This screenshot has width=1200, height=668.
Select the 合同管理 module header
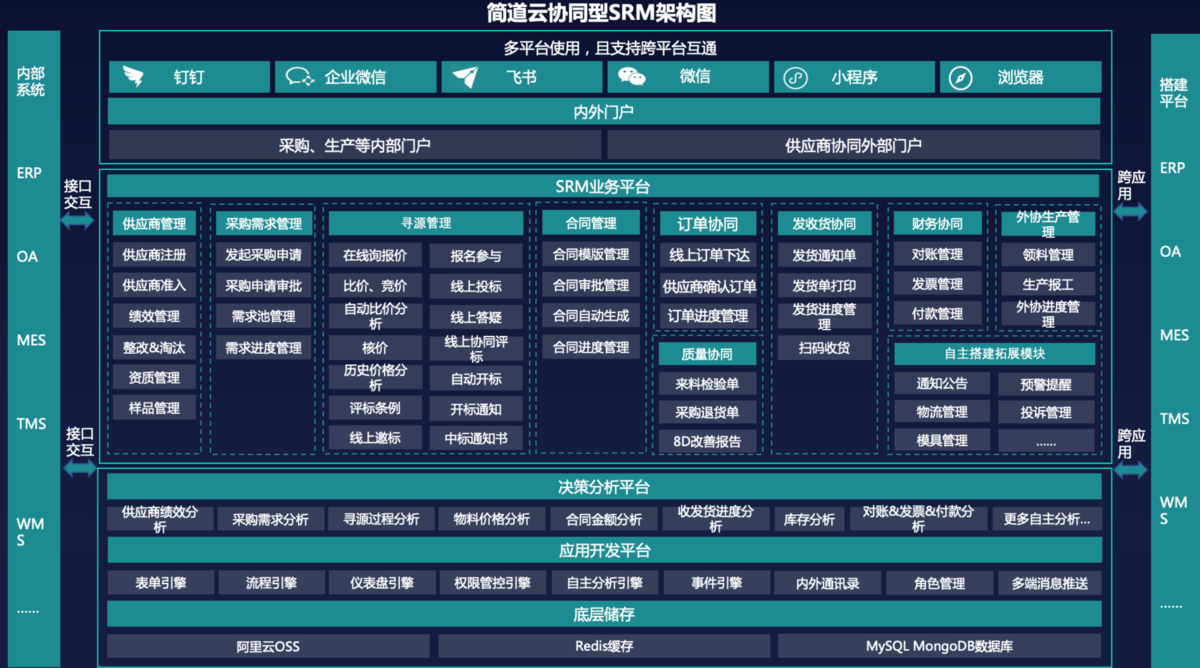coord(590,223)
